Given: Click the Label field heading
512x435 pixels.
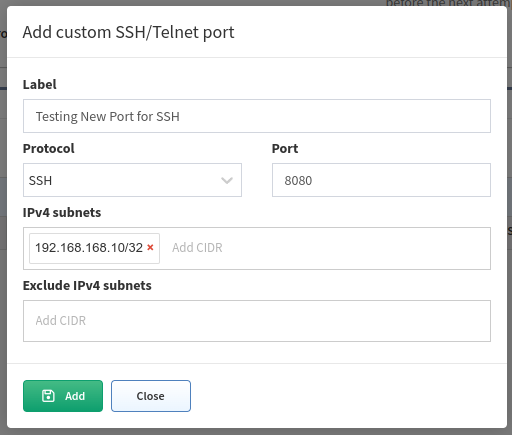Looking at the screenshot, I should click(x=40, y=84).
